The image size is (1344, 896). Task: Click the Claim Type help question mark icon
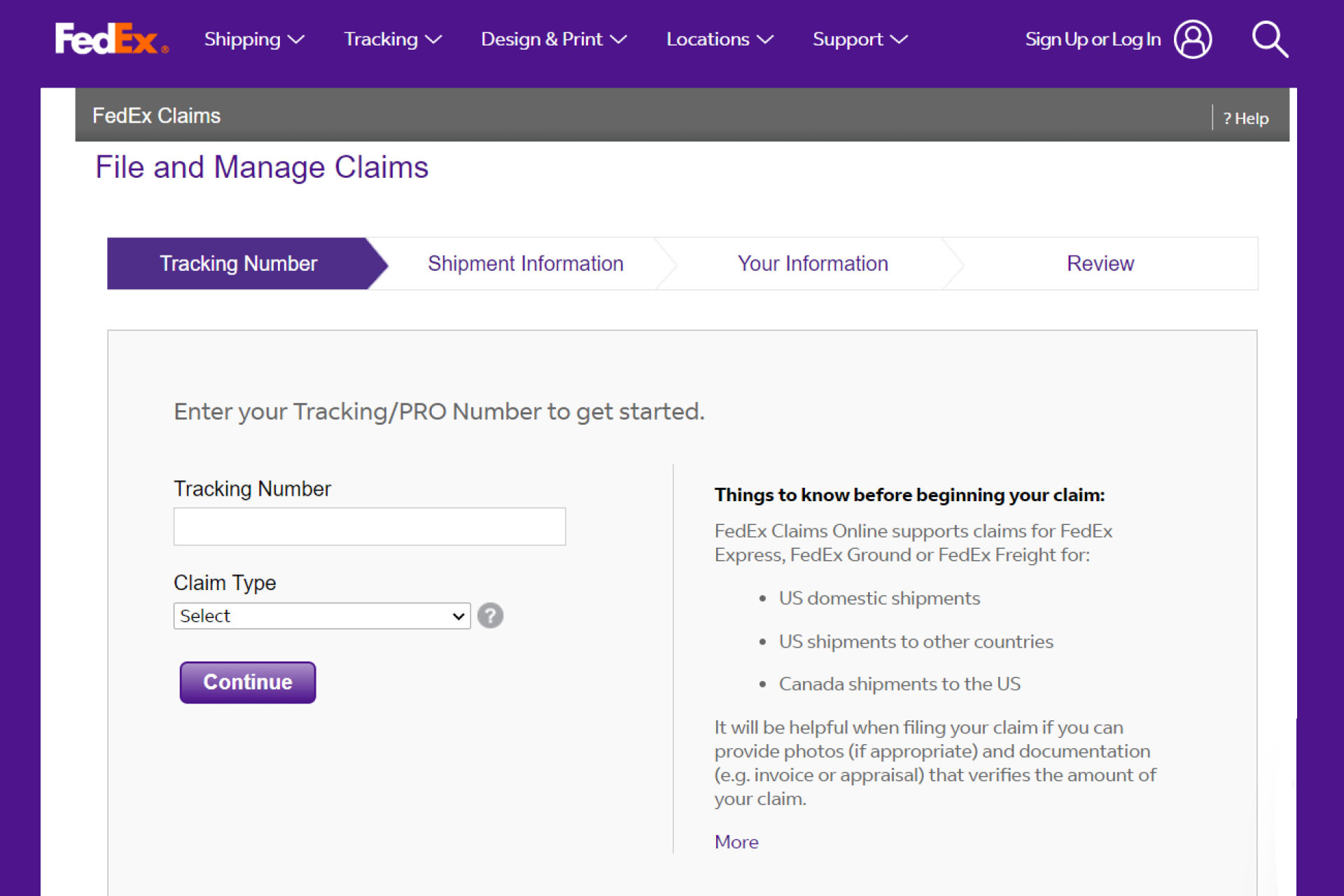pos(489,616)
